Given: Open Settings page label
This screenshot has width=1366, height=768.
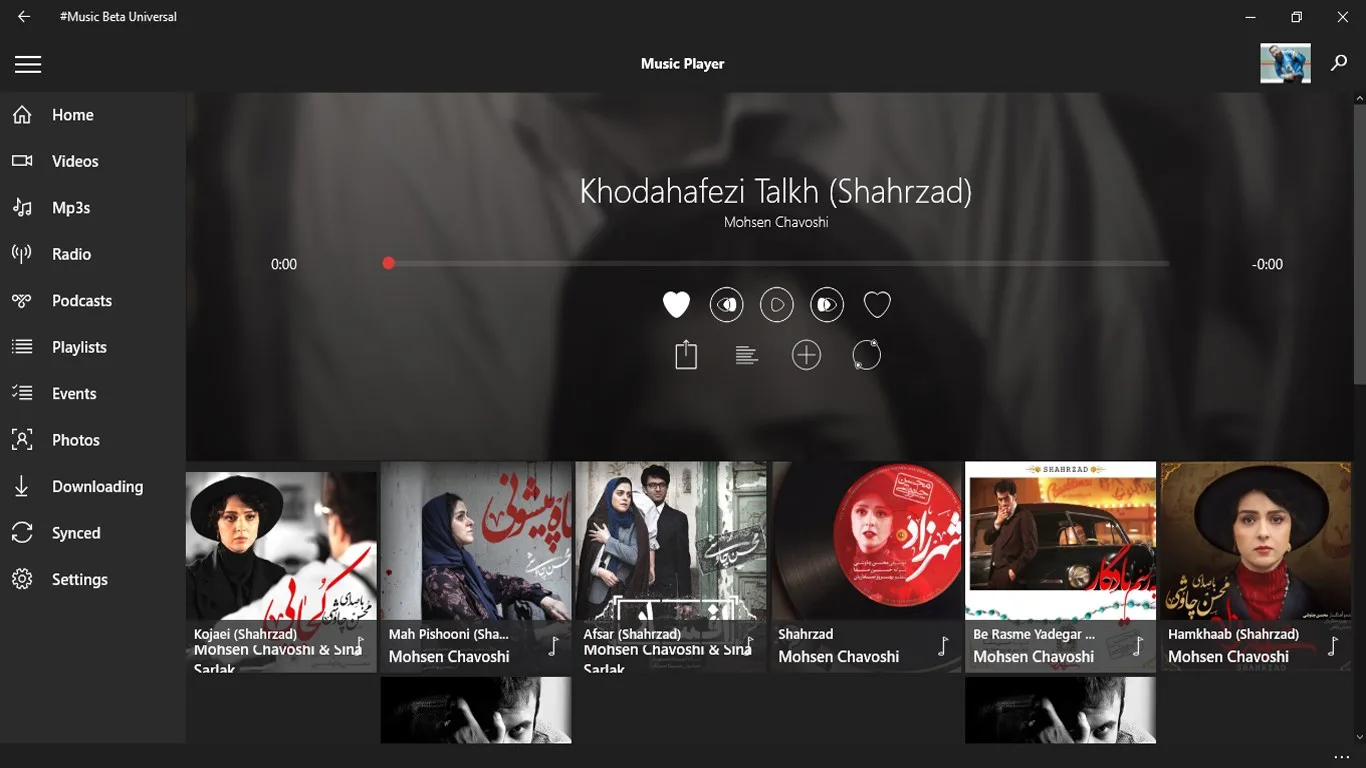Looking at the screenshot, I should [80, 580].
